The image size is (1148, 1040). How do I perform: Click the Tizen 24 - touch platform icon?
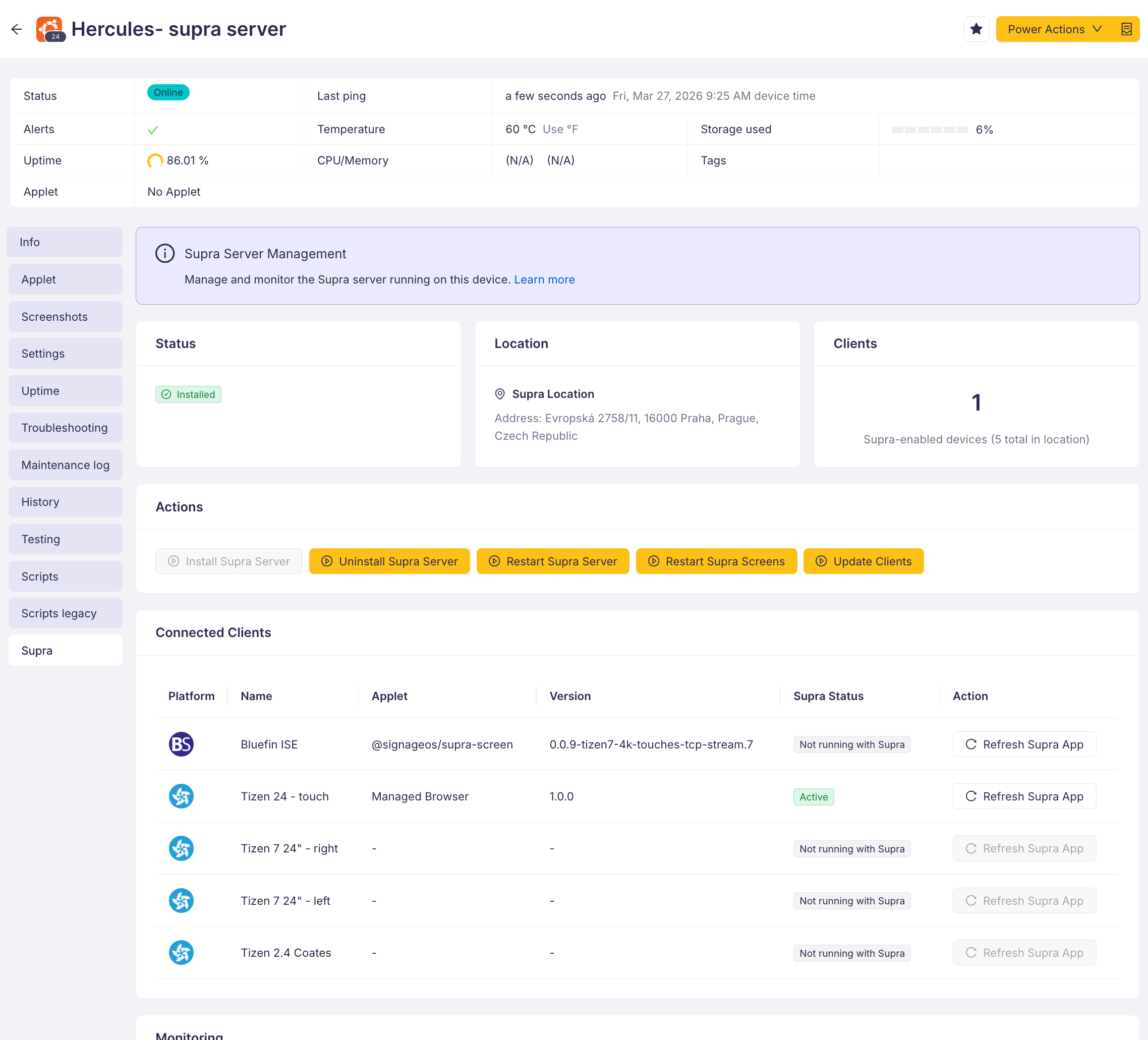[181, 796]
